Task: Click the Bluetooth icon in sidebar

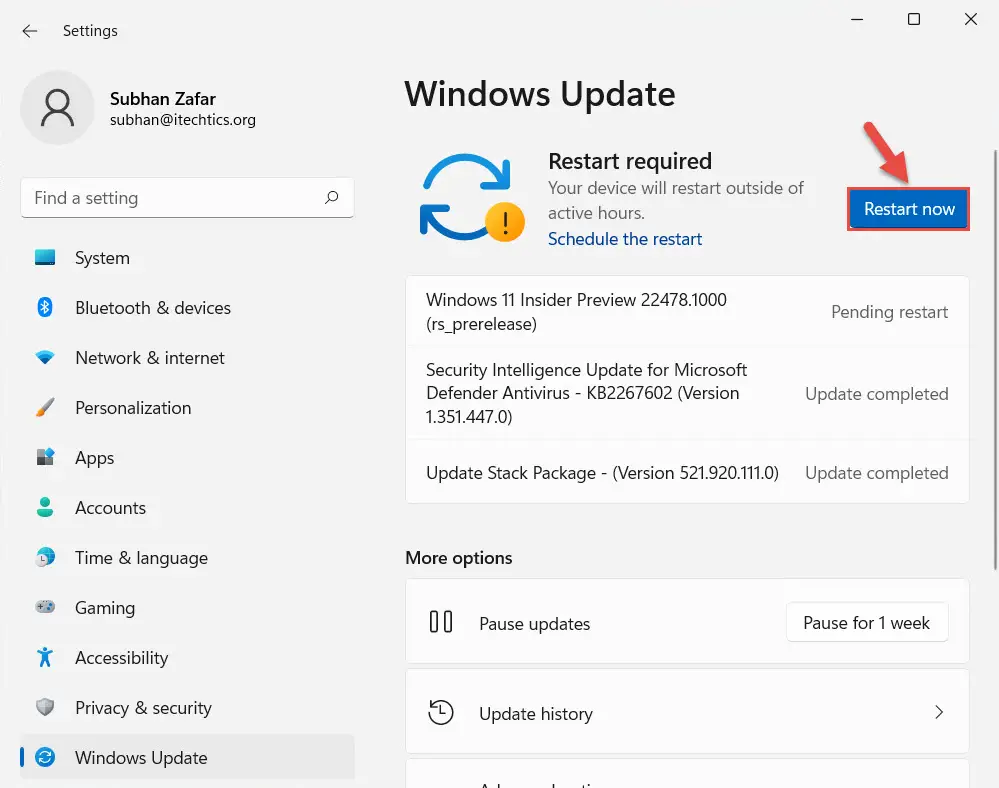Action: (x=45, y=308)
